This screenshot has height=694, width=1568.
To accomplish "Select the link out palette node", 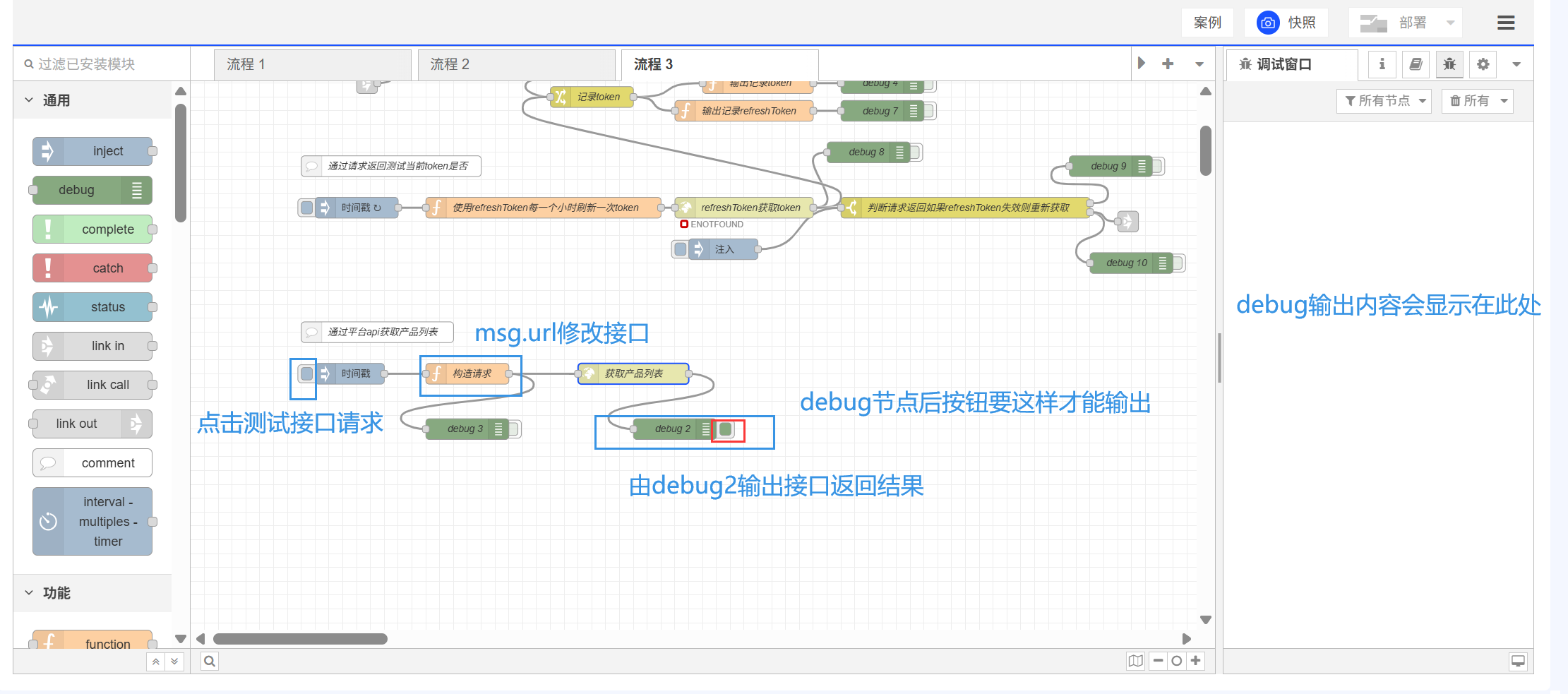I will (x=92, y=424).
